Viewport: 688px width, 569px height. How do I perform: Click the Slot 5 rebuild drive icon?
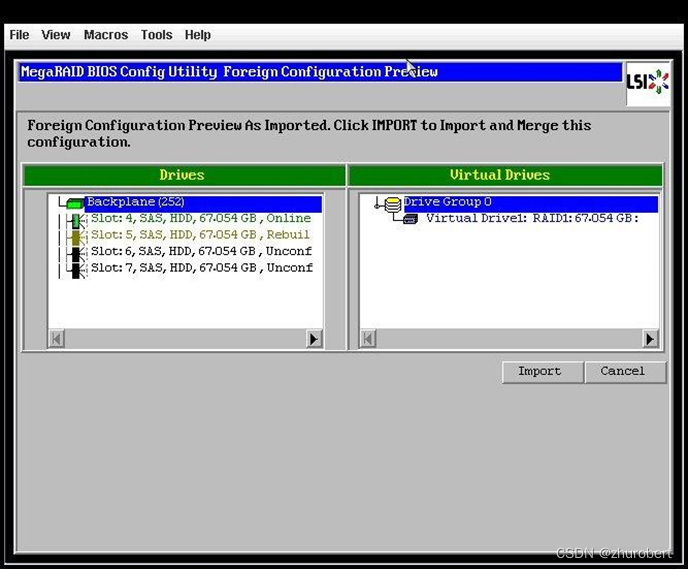[76, 237]
